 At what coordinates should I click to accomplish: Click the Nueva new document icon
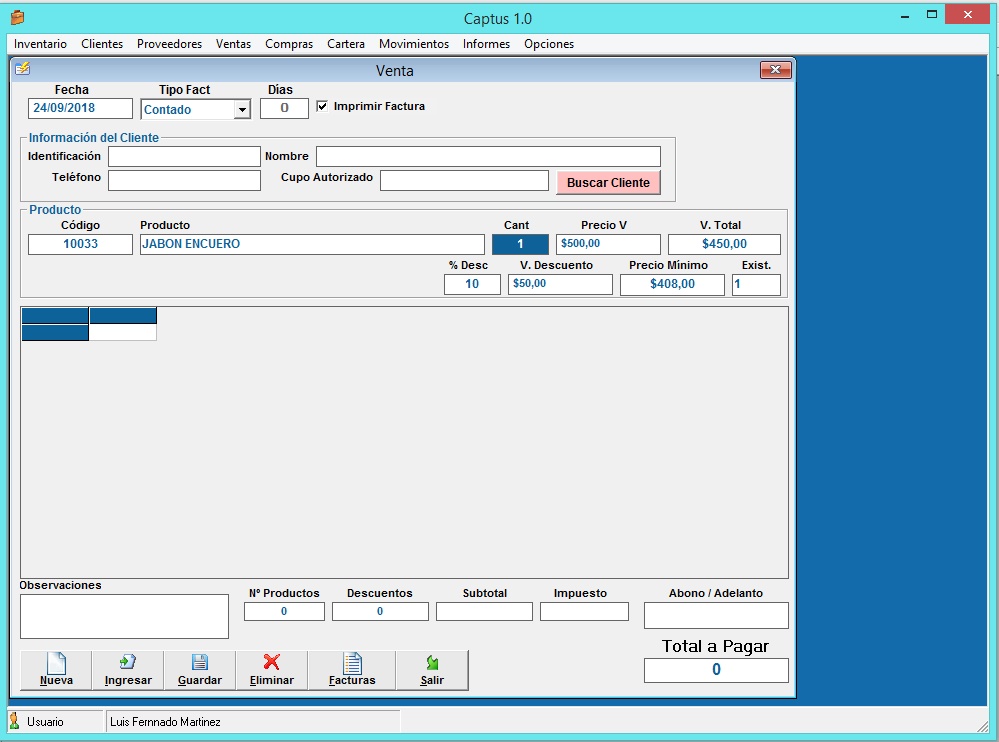(x=56, y=662)
